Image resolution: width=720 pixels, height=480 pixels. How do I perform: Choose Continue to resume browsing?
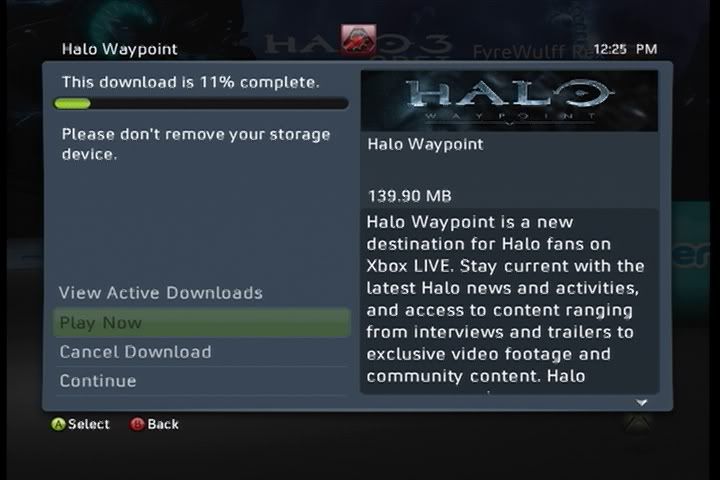pos(201,381)
